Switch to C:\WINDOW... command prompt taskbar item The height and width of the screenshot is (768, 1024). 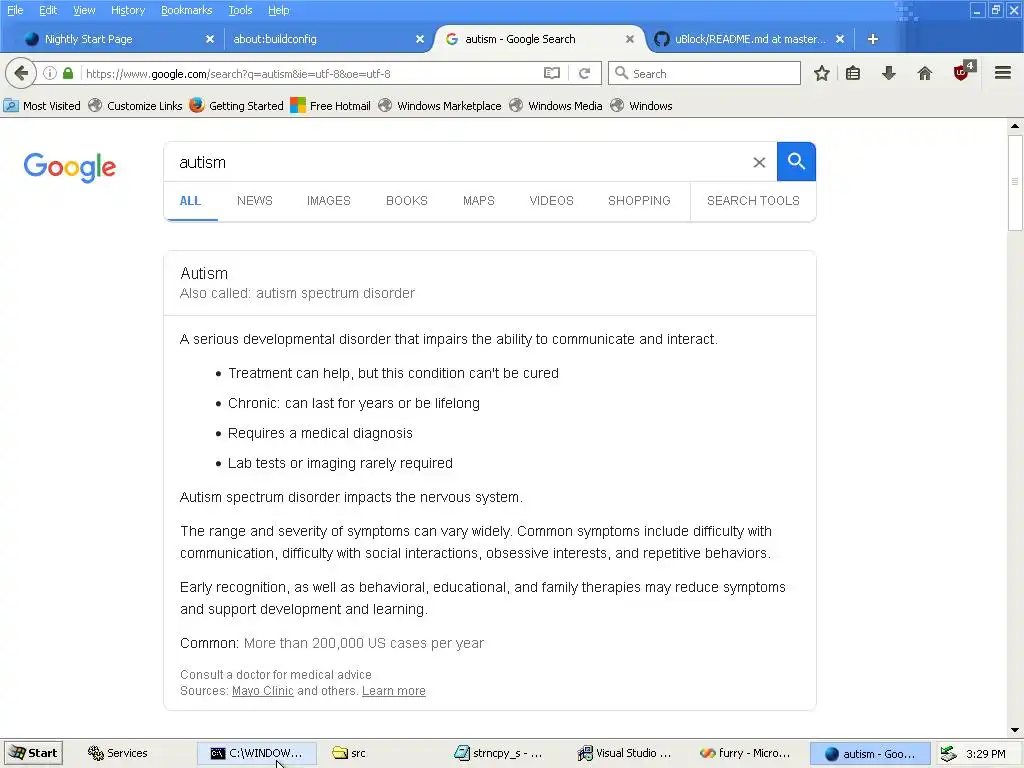257,753
